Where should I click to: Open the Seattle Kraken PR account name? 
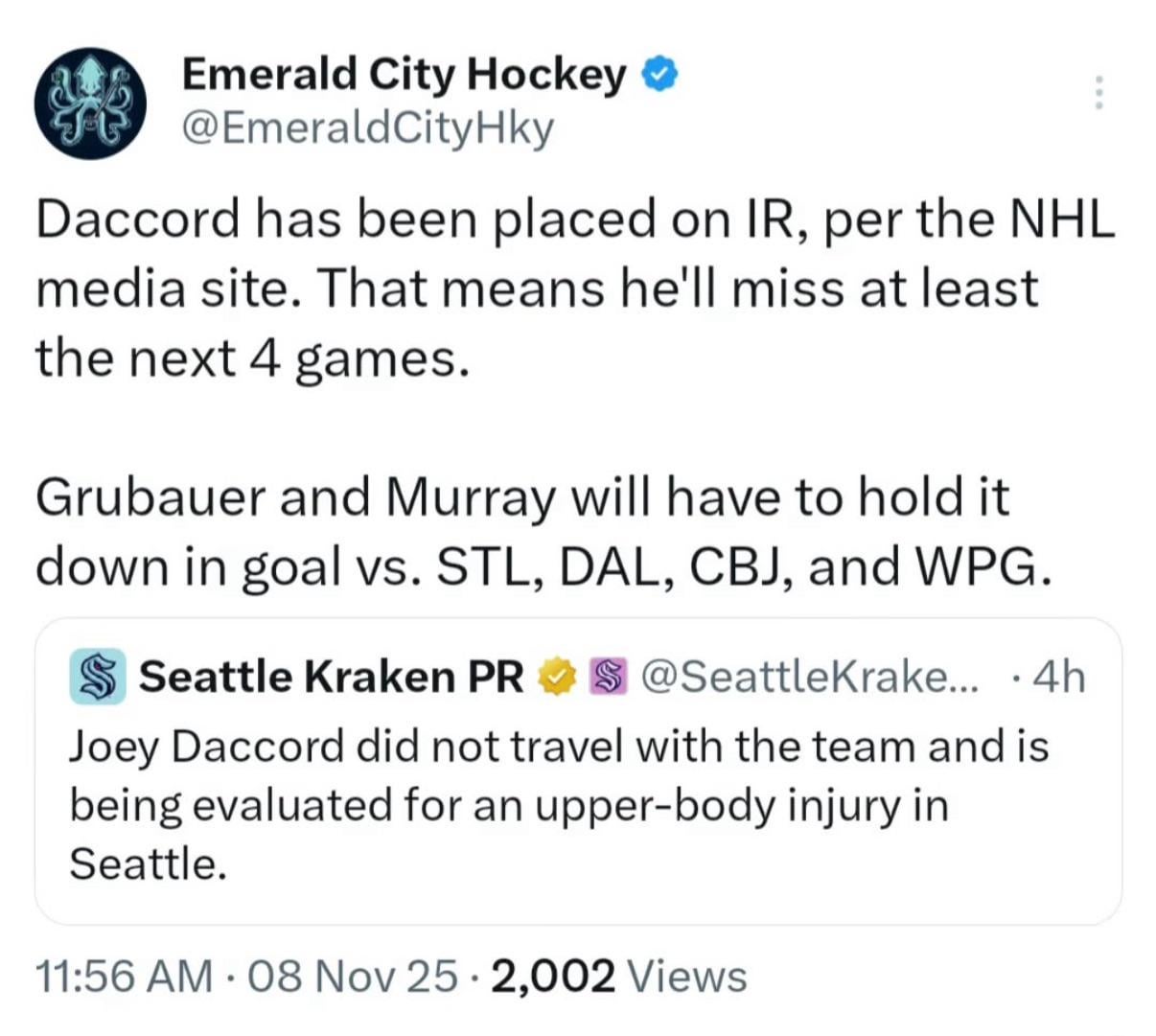331,677
